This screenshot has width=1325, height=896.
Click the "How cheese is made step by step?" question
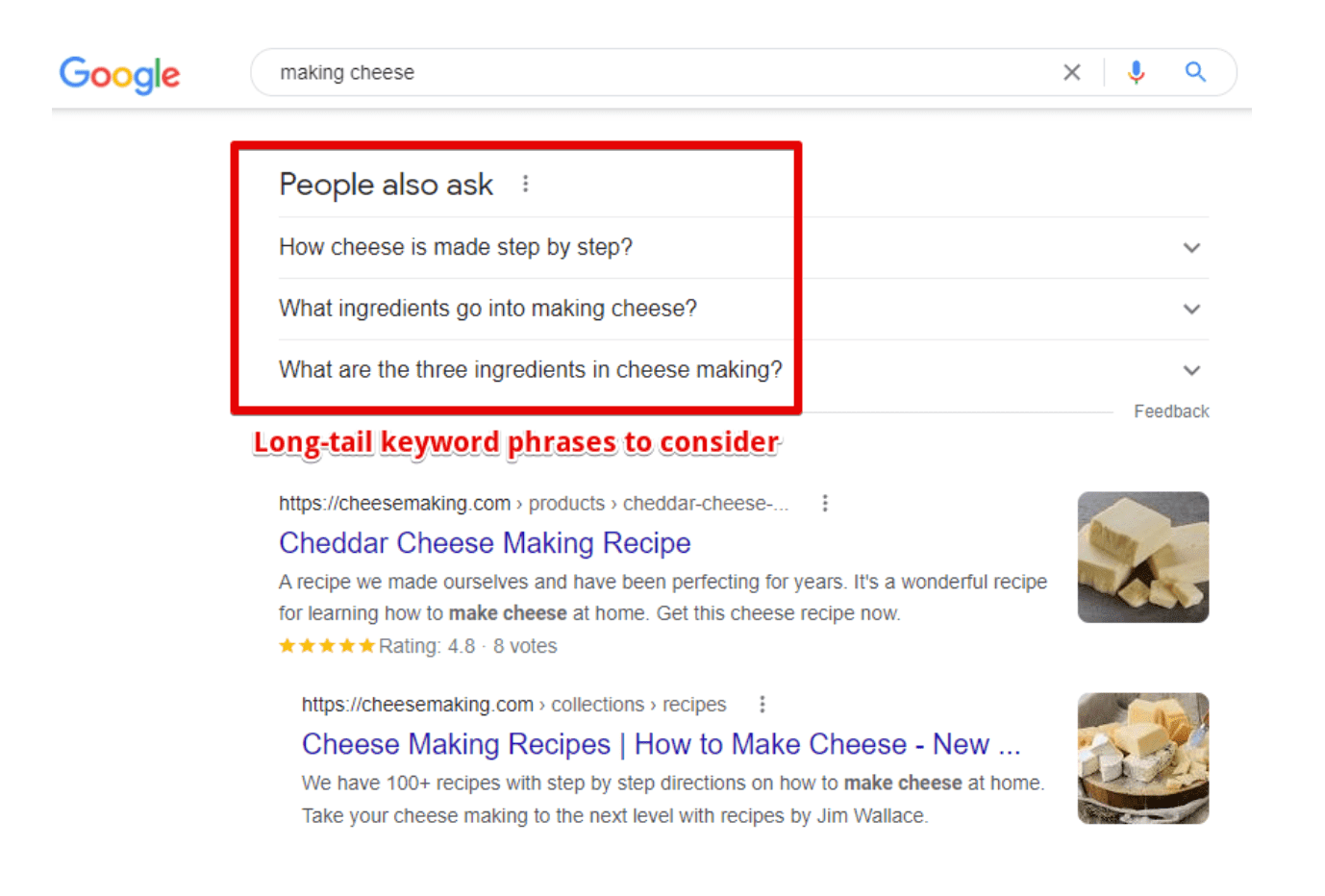click(x=456, y=247)
